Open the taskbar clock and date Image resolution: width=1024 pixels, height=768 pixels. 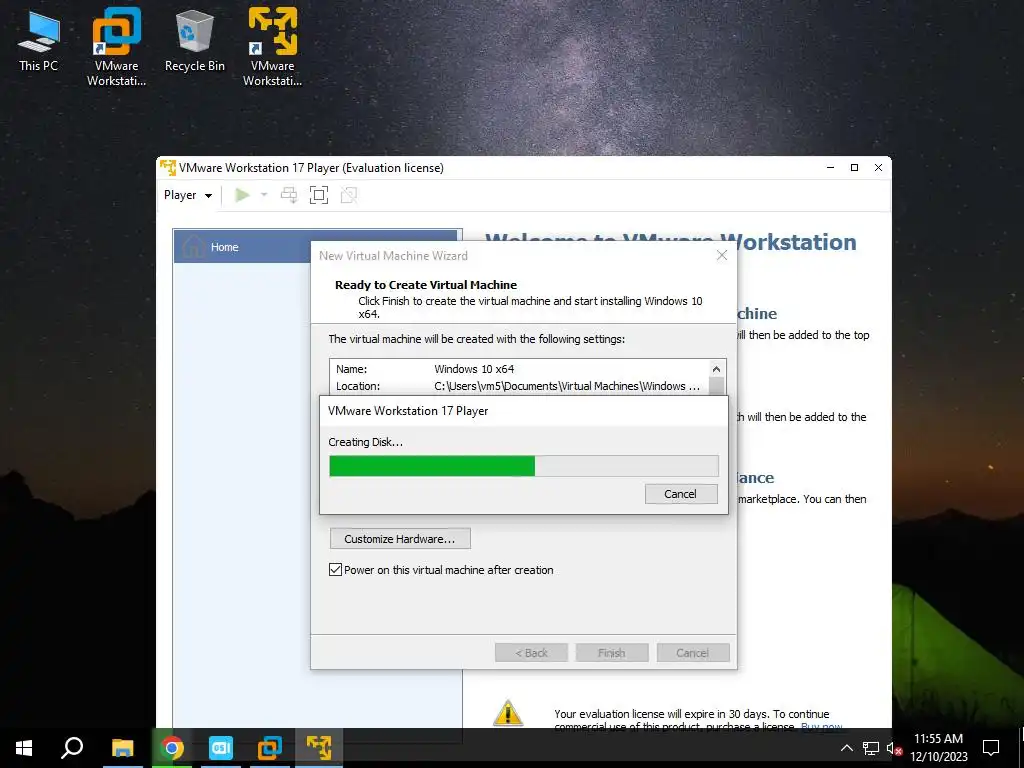[938, 748]
